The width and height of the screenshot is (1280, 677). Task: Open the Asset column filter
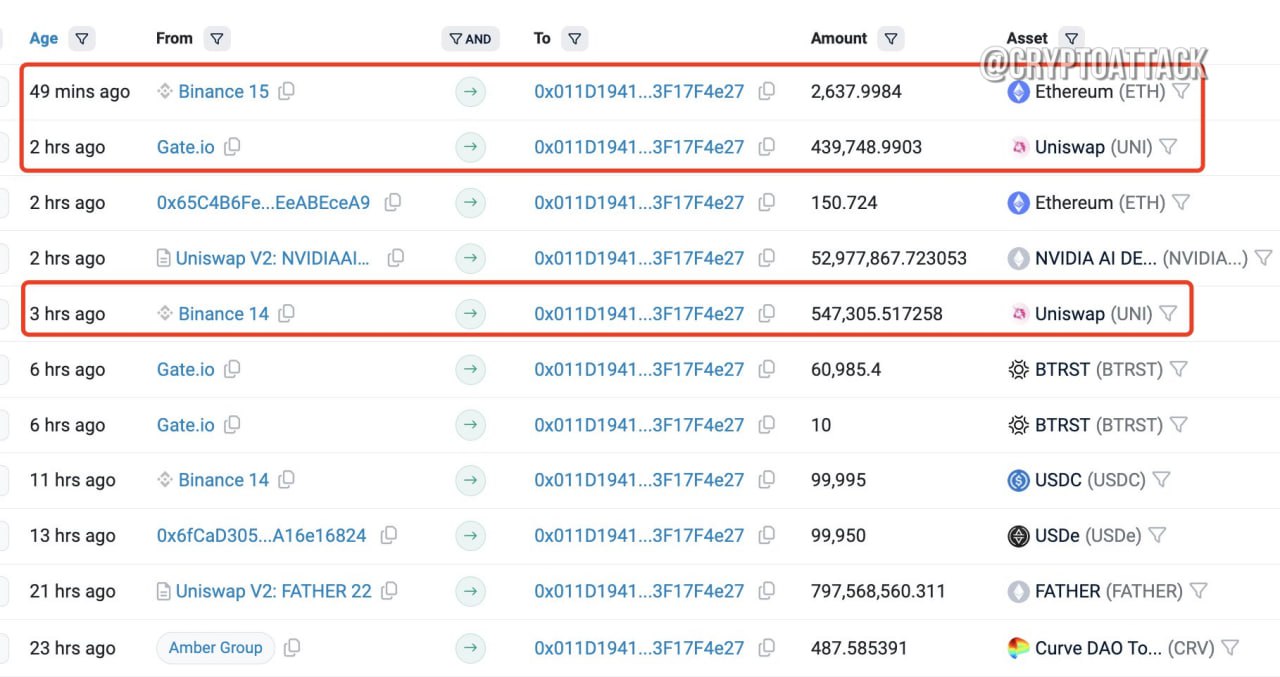[x=1070, y=39]
